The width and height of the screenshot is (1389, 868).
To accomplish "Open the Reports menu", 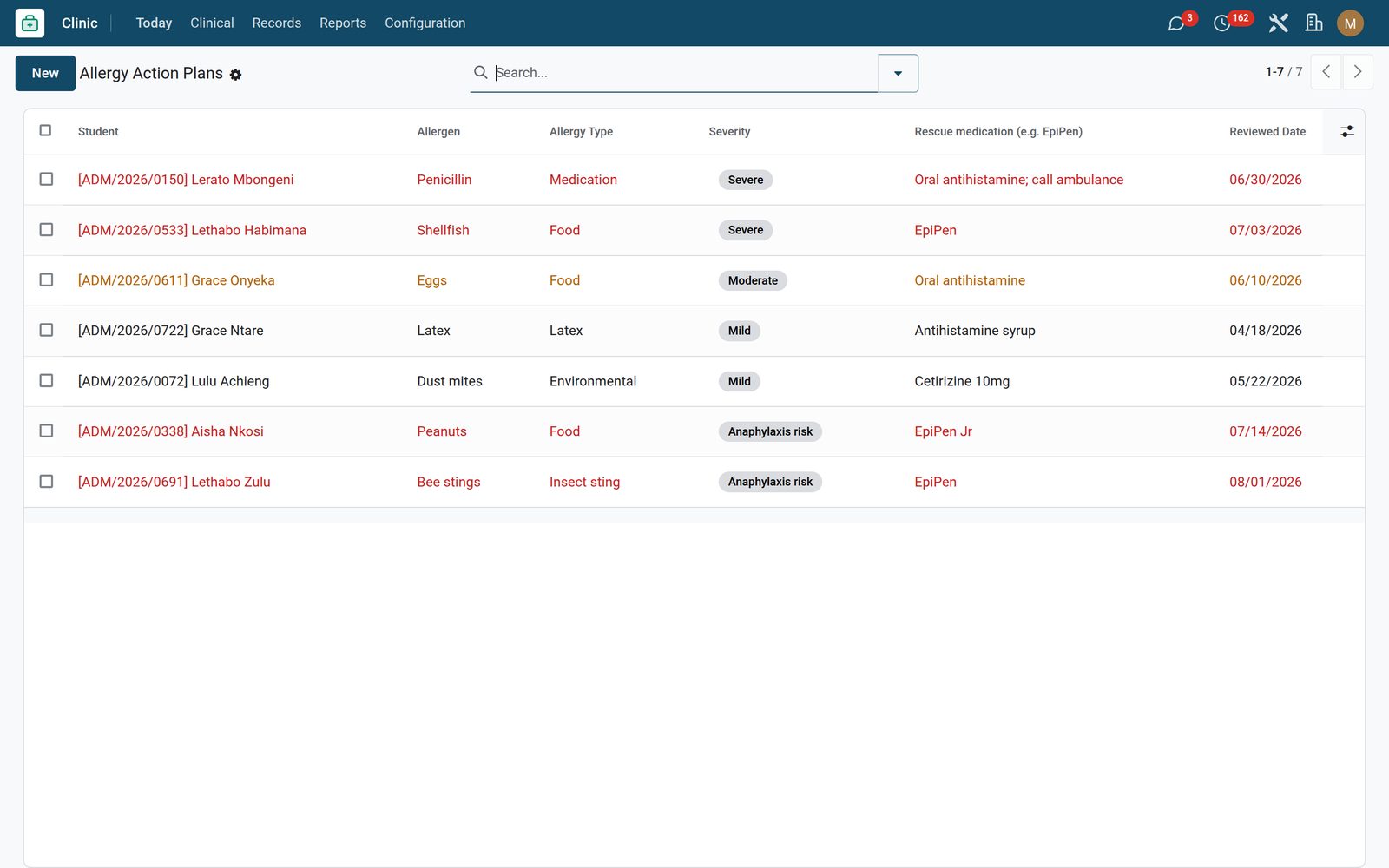I will coord(343,23).
